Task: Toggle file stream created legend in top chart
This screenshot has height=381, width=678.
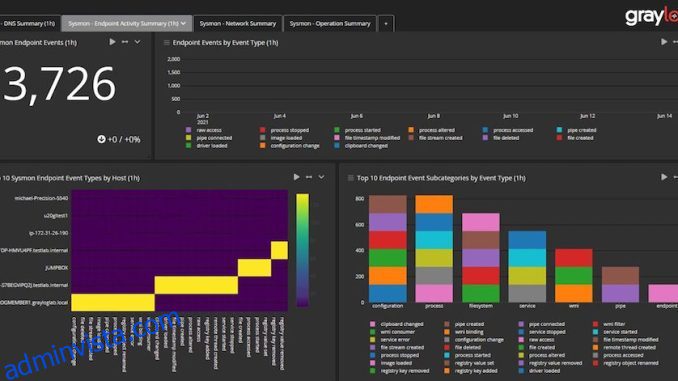Action: point(435,138)
